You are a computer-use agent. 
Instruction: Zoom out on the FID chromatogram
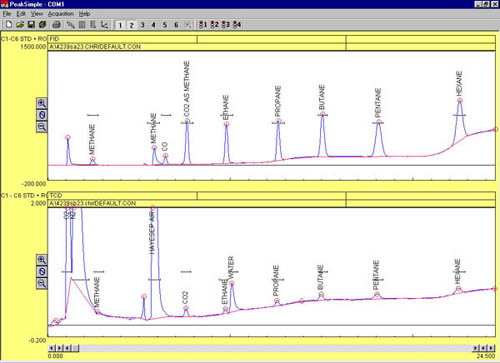pyautogui.click(x=42, y=127)
